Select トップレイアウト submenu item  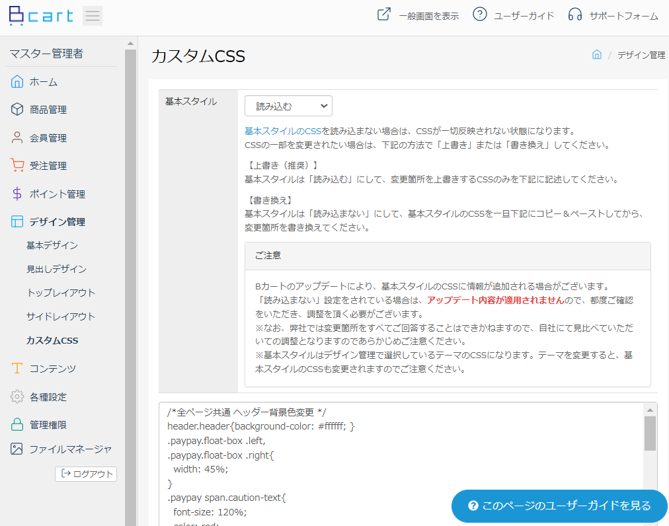(61, 293)
